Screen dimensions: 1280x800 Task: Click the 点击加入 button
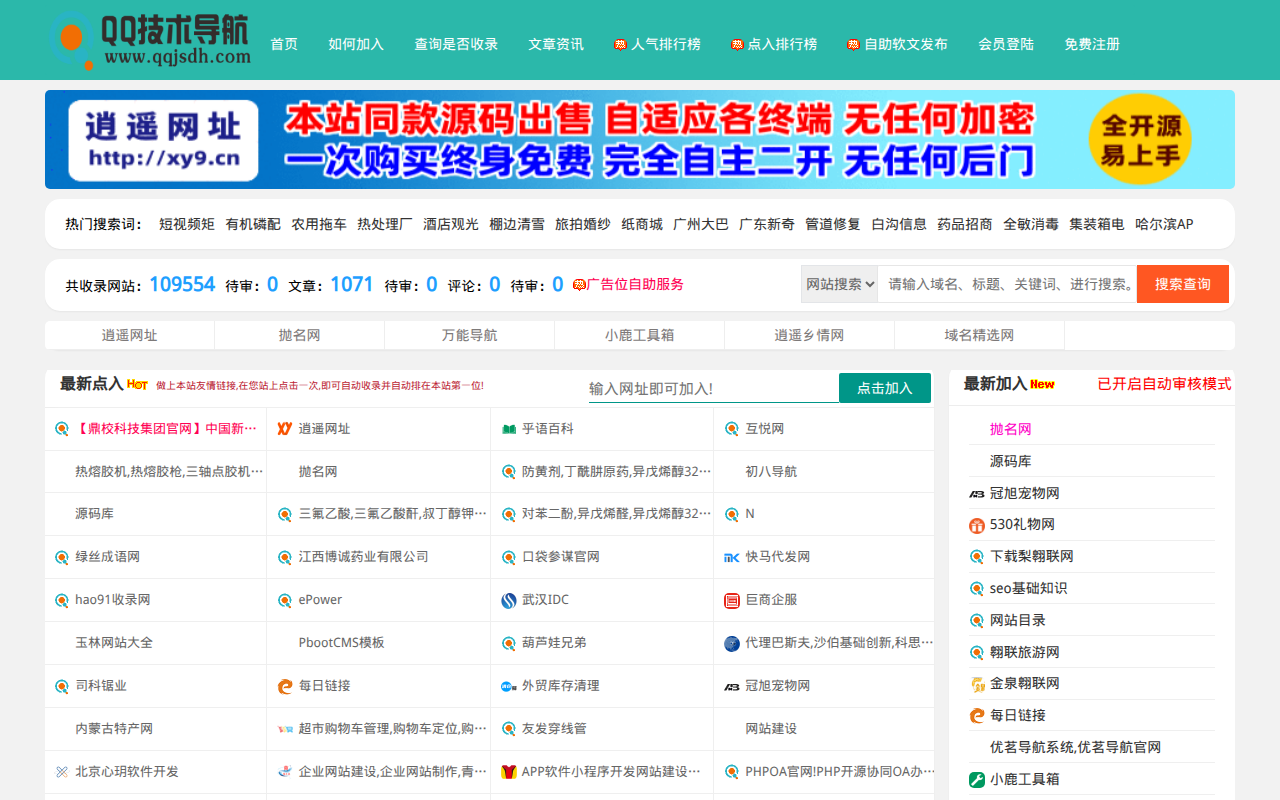coord(884,388)
